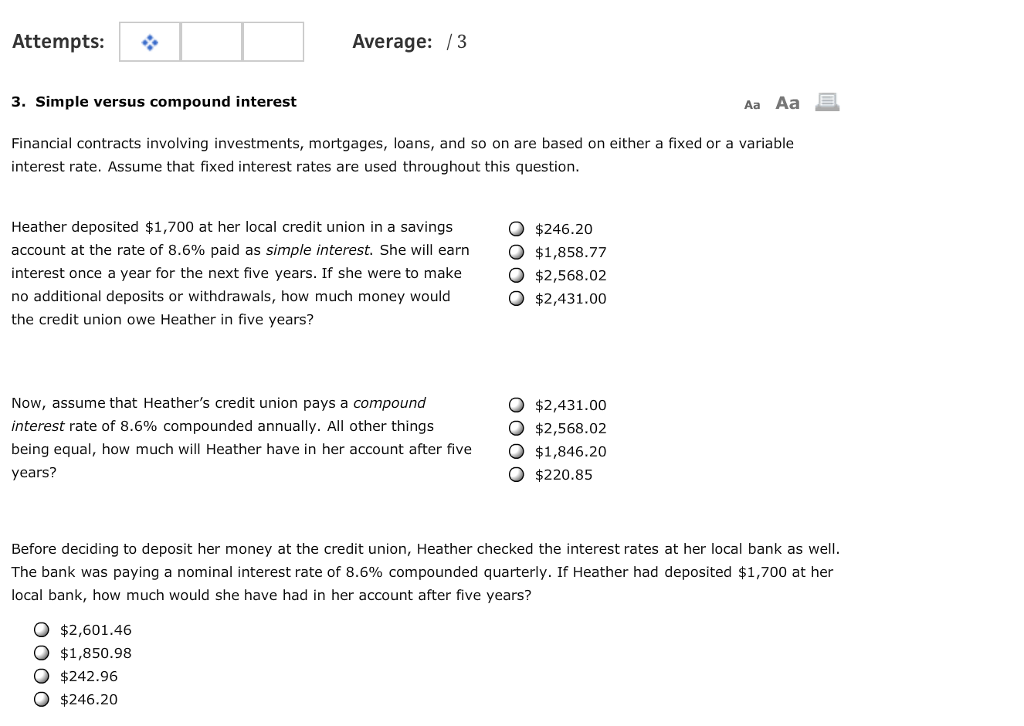The width and height of the screenshot is (1024, 726).
Task: Choose $1,850.98 as the bank question answer
Action: (40, 653)
